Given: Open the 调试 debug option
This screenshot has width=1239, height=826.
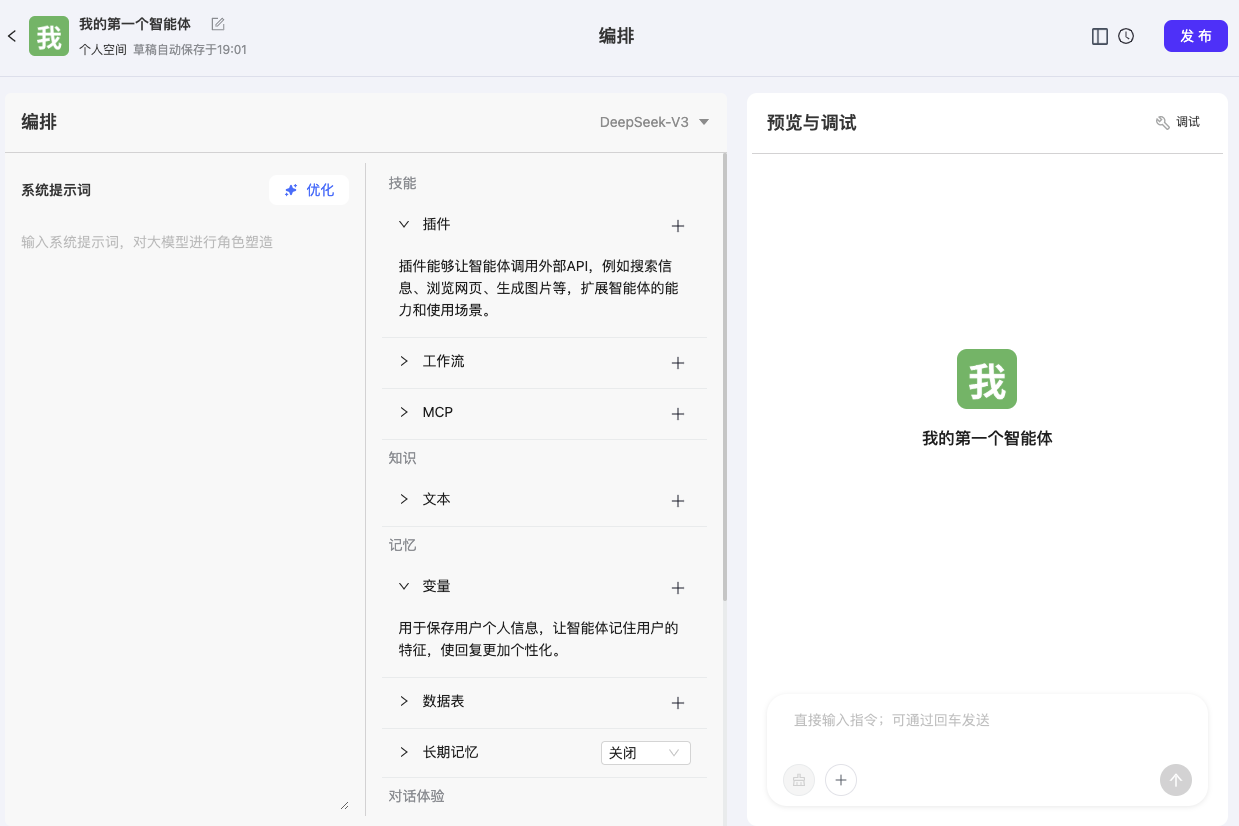Looking at the screenshot, I should pyautogui.click(x=1178, y=122).
